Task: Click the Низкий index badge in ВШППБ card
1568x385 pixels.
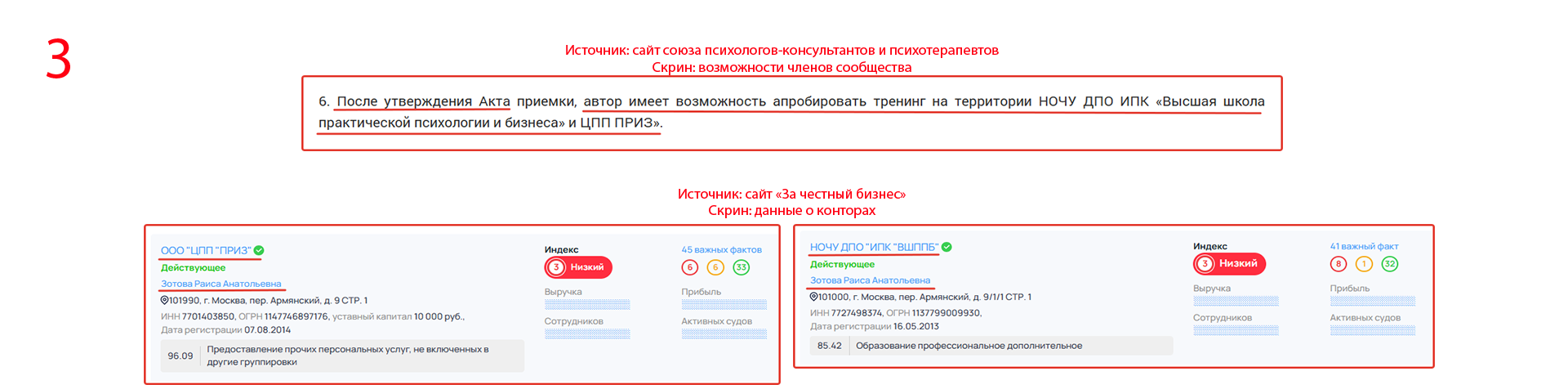Action: (x=1229, y=264)
